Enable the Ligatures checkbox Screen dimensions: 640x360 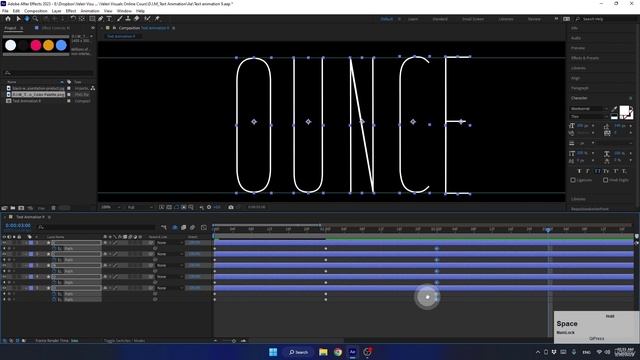pos(573,180)
